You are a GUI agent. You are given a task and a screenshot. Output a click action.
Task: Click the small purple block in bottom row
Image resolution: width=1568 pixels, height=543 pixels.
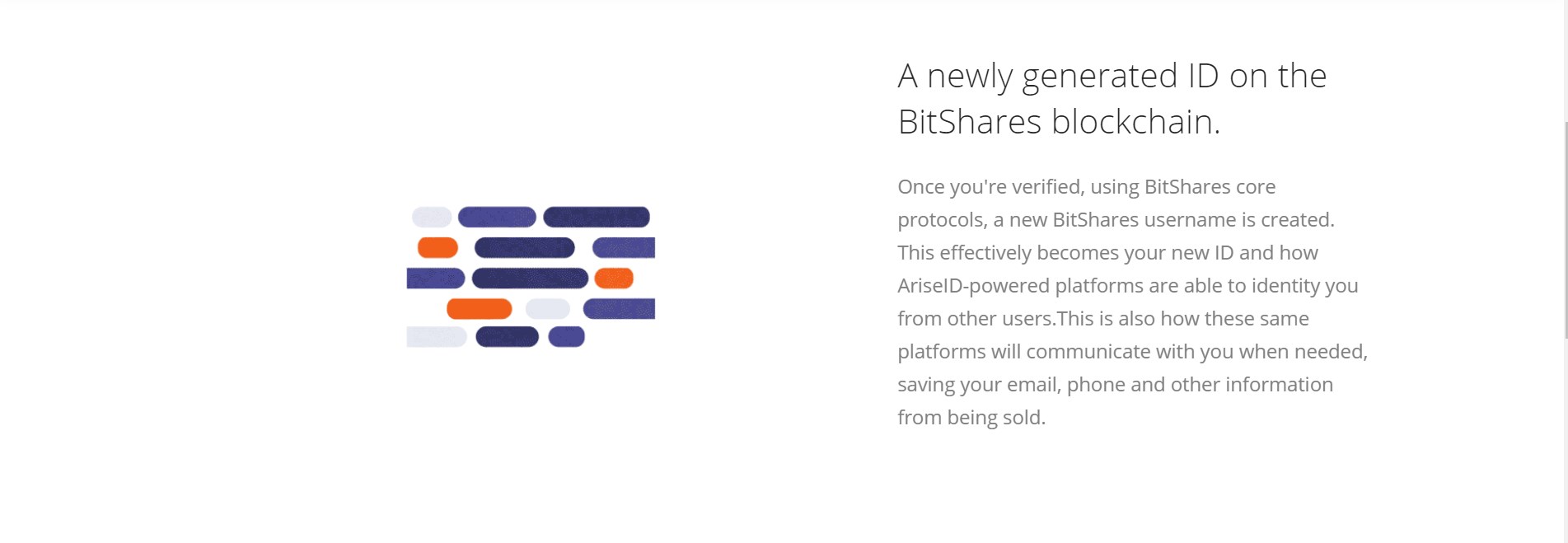(567, 337)
